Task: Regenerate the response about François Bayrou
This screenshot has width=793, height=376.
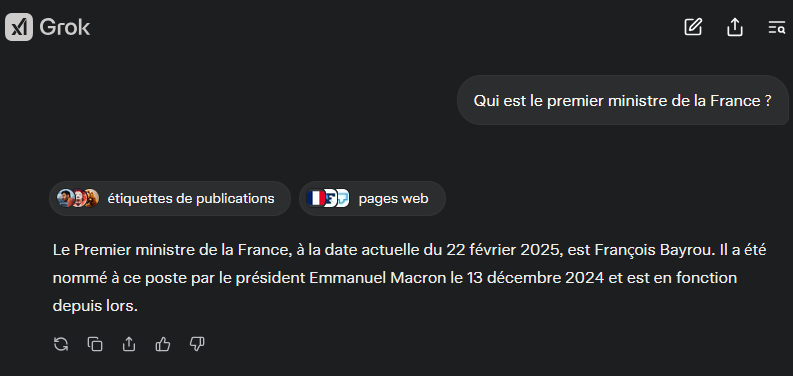Action: (x=61, y=345)
